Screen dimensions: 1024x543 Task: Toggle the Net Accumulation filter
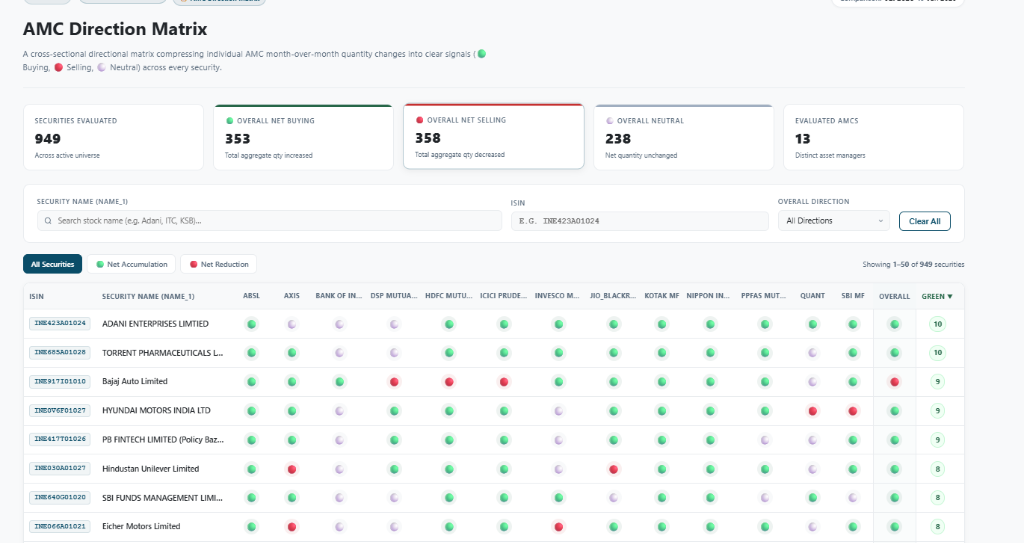(x=131, y=264)
